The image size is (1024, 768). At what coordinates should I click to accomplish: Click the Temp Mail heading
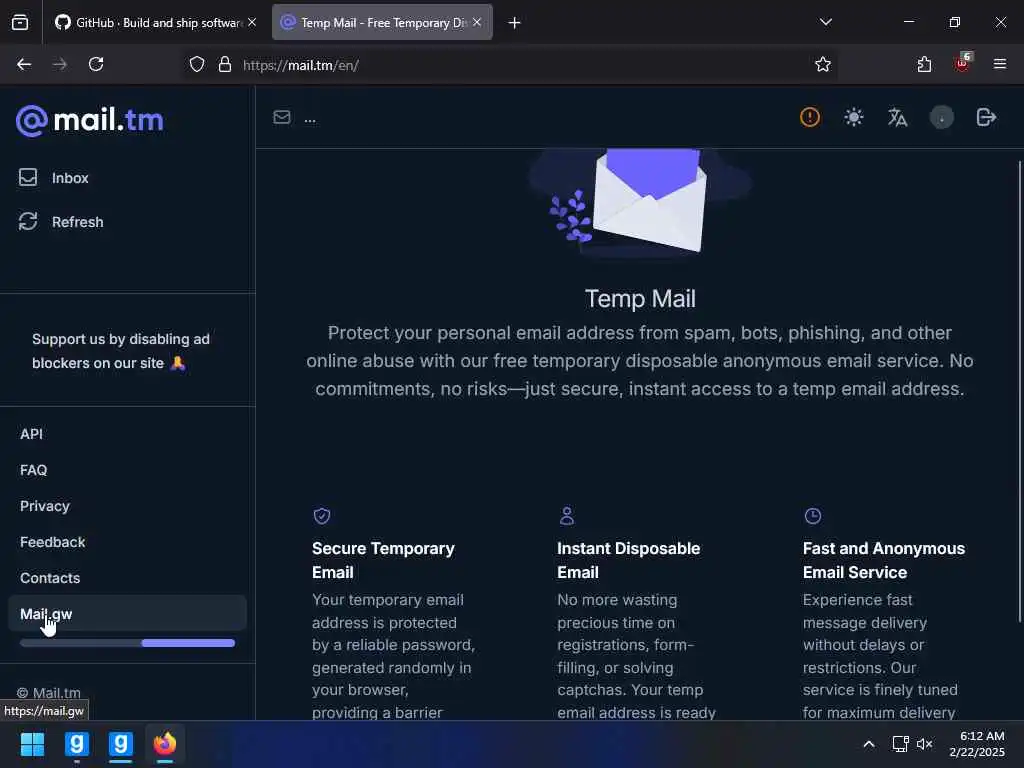point(640,299)
